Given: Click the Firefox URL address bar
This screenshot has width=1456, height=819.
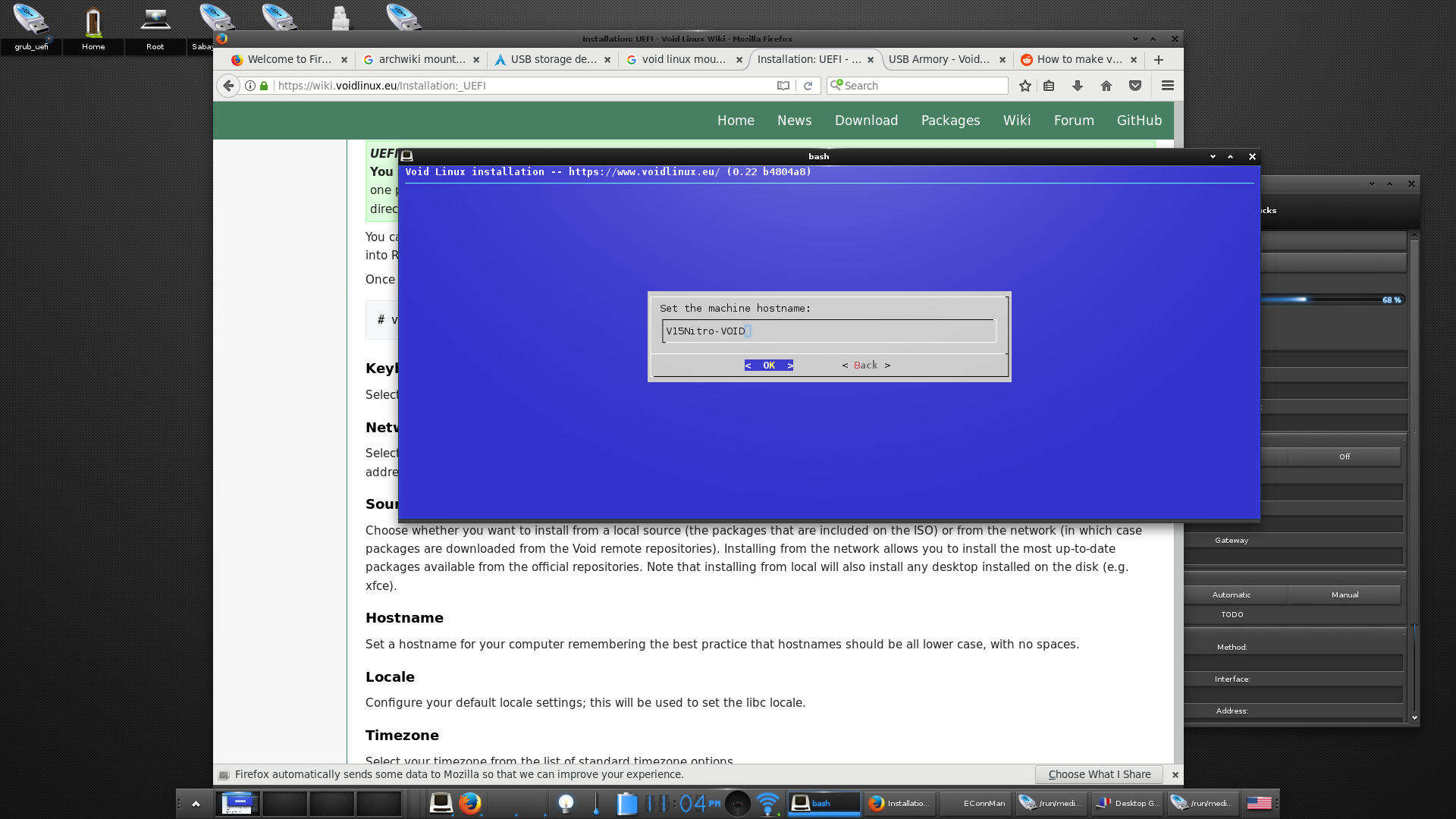Looking at the screenshot, I should (523, 86).
